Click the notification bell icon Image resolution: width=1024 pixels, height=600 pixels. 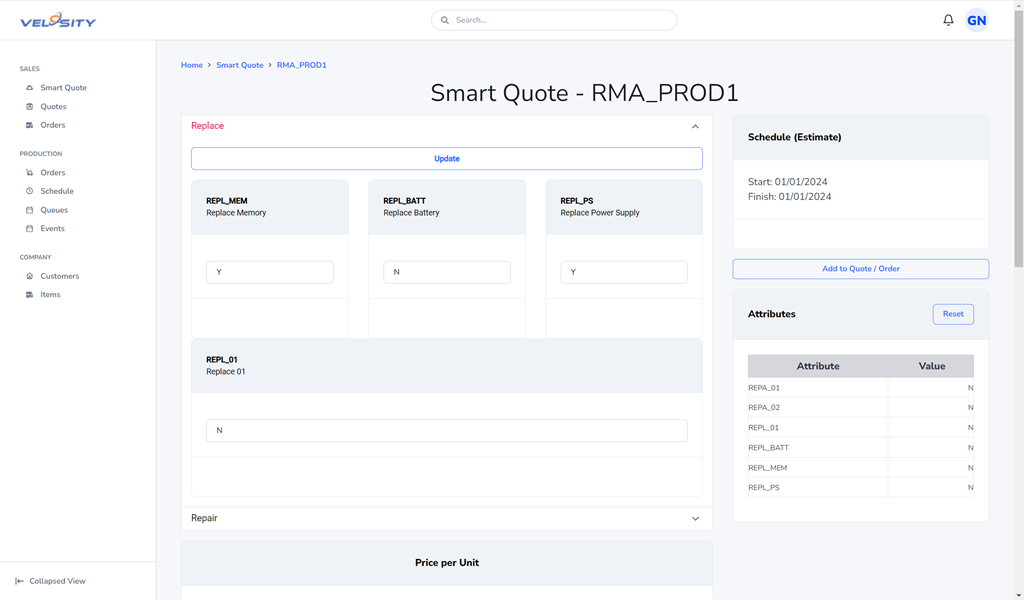pyautogui.click(x=948, y=20)
